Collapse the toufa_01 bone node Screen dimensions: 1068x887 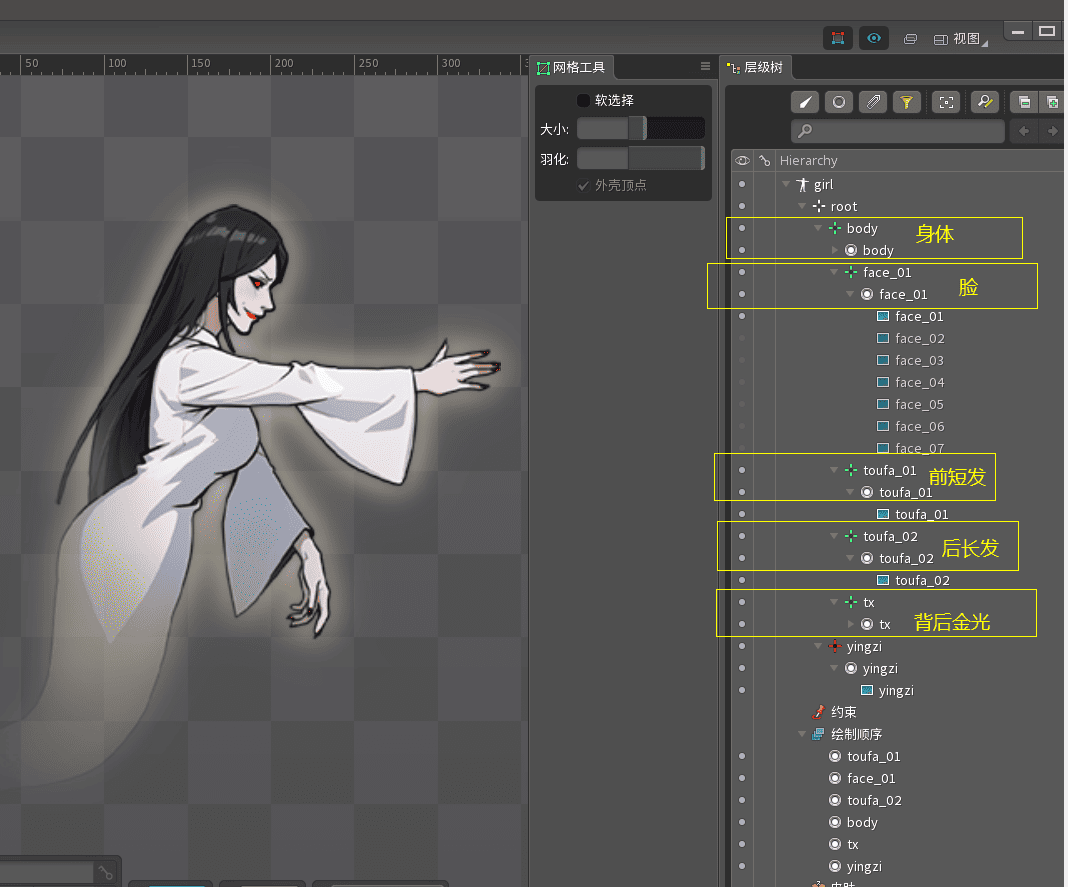(x=834, y=470)
